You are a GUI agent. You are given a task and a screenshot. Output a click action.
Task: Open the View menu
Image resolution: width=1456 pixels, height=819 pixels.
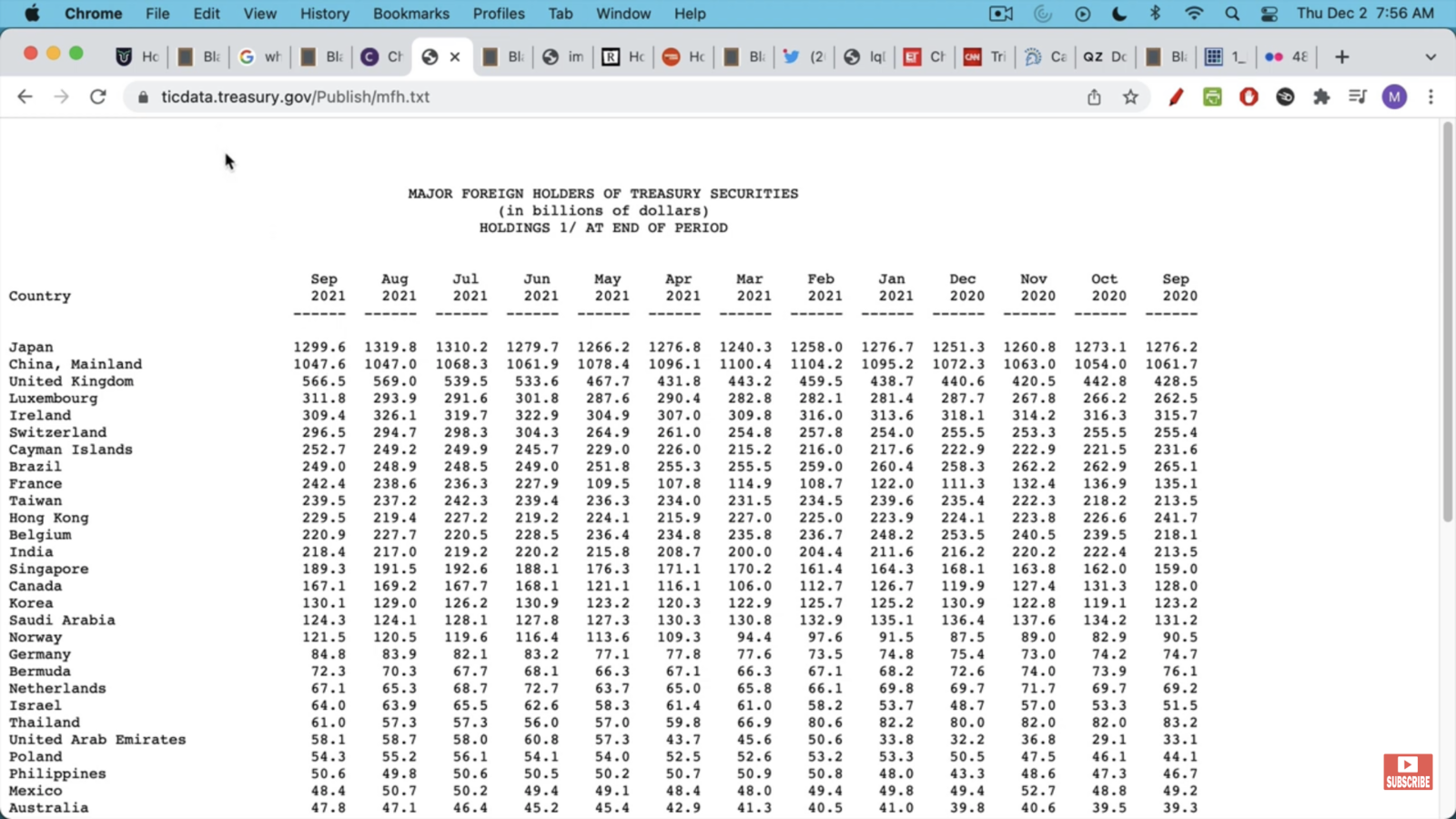259,14
